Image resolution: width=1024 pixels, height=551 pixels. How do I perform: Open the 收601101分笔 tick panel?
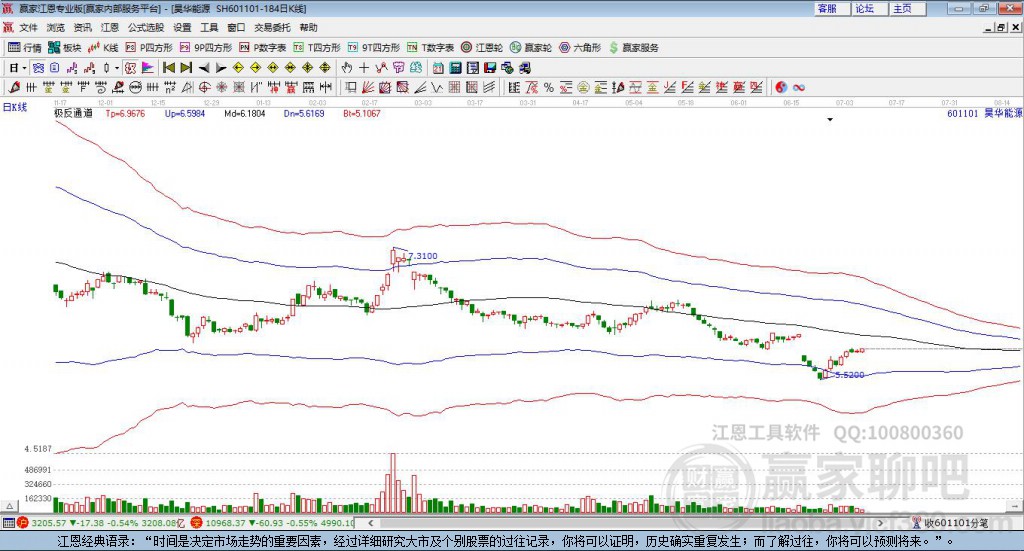click(952, 523)
